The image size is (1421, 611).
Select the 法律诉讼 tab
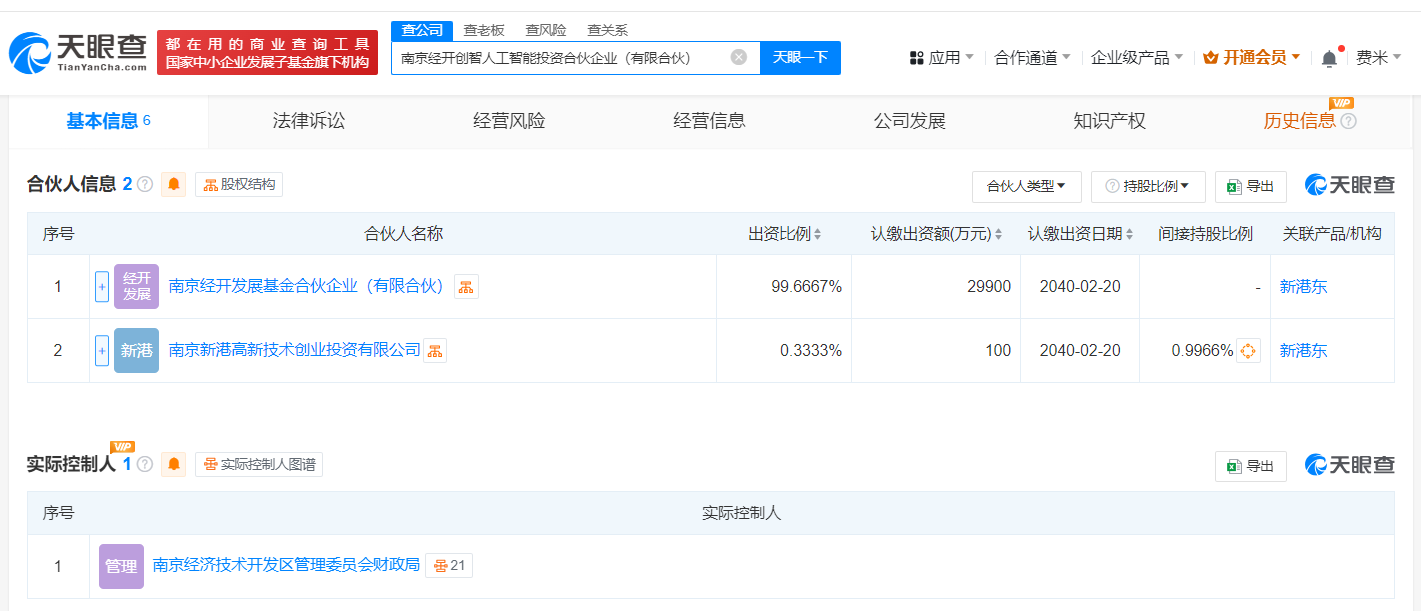pyautogui.click(x=309, y=121)
